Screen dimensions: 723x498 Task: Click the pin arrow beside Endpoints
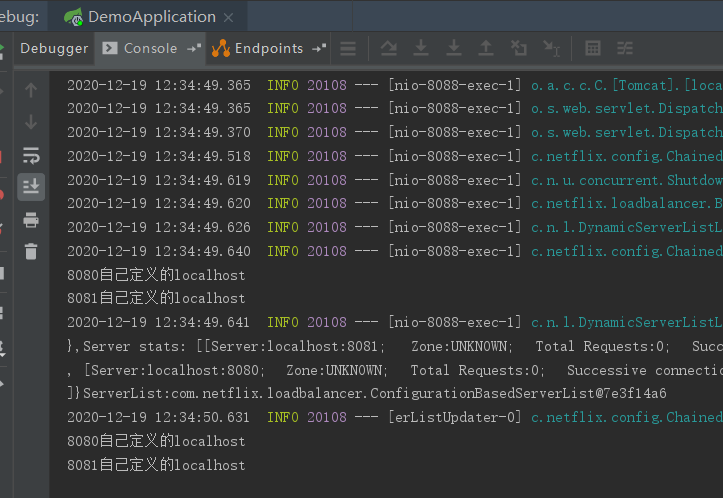point(319,48)
